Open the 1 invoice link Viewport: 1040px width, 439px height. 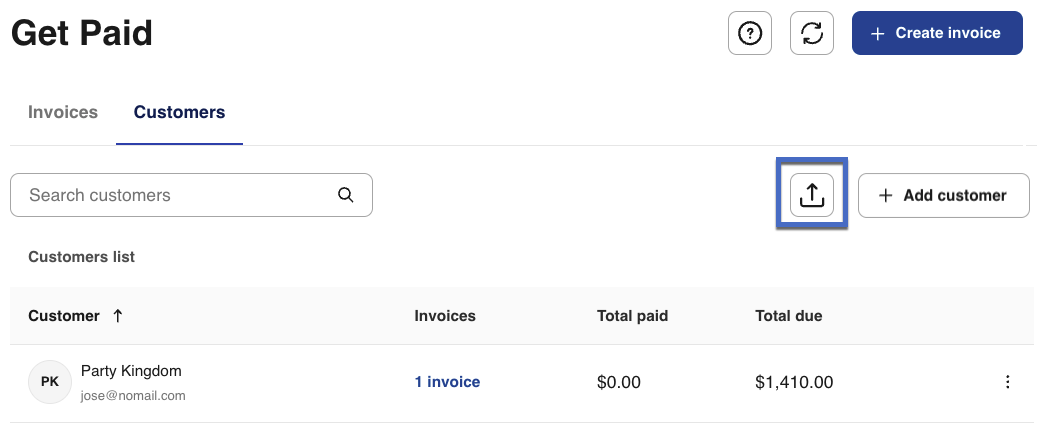coord(447,382)
